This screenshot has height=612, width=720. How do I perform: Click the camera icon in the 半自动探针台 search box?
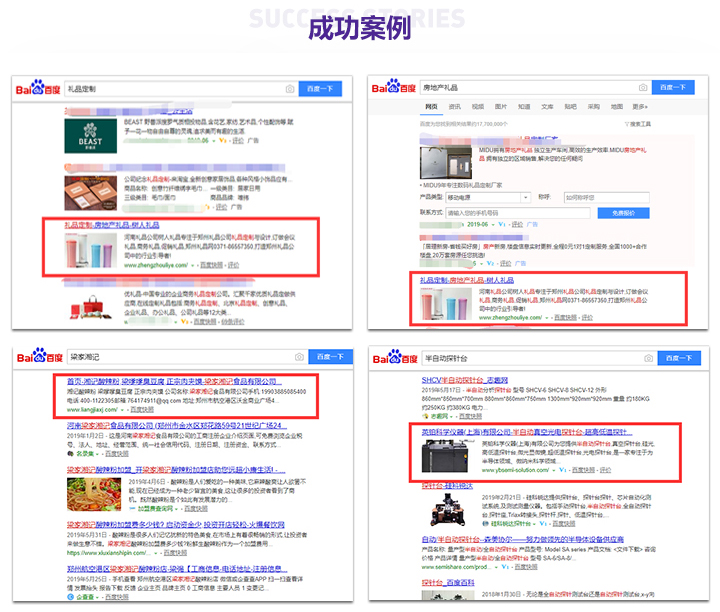pos(648,358)
